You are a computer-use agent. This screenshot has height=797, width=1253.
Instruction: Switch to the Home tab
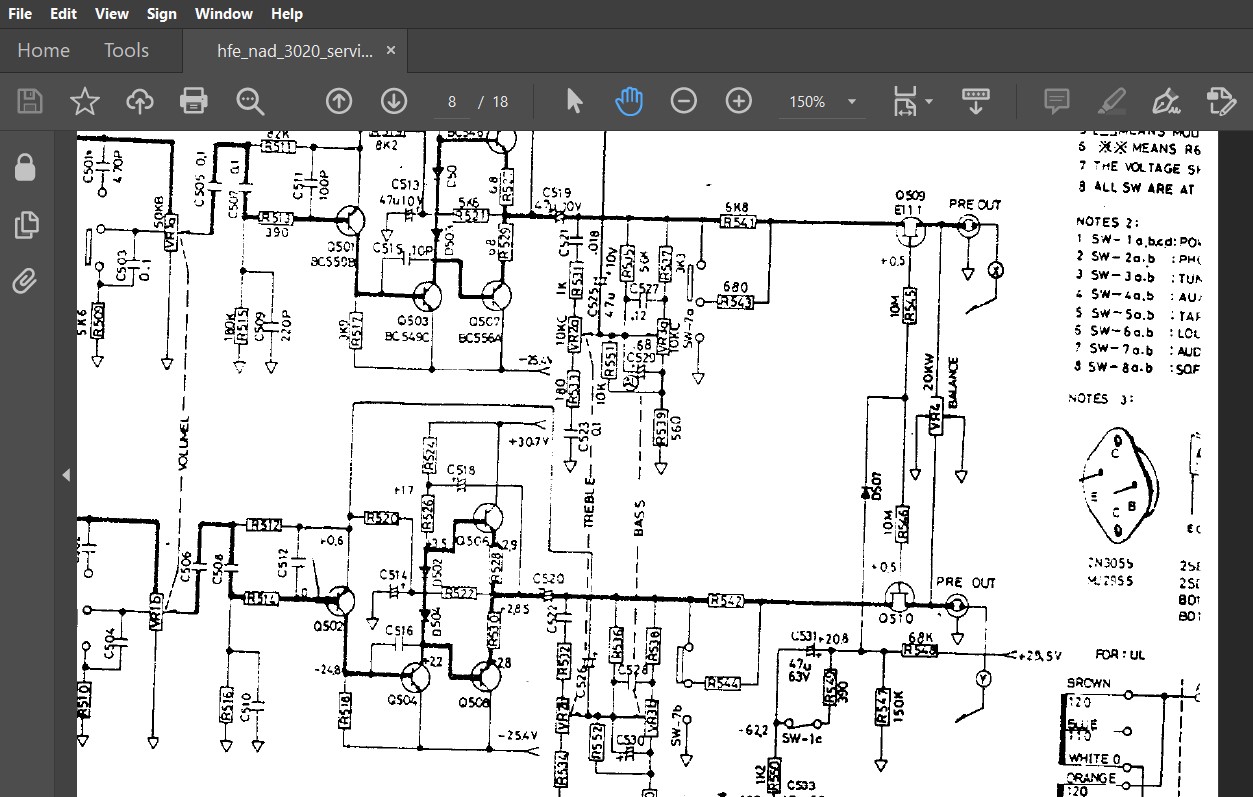click(44, 50)
